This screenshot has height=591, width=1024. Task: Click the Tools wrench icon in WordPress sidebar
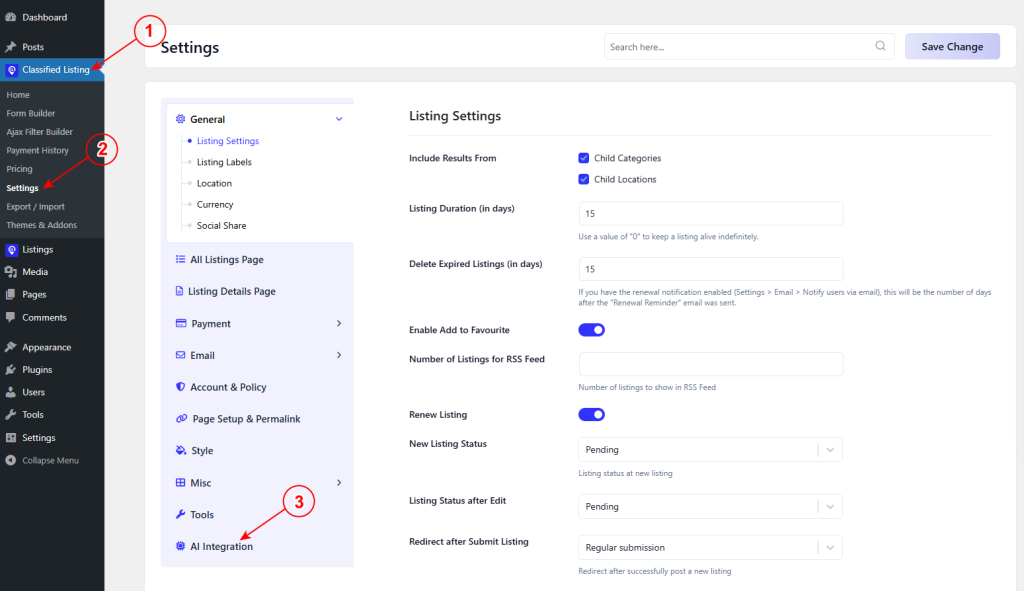pyautogui.click(x=10, y=415)
